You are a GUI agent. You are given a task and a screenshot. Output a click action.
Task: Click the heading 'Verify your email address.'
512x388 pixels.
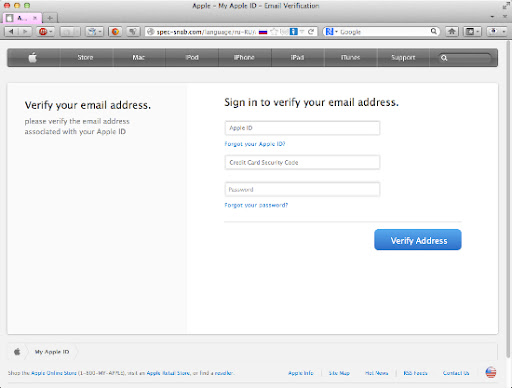(88, 105)
